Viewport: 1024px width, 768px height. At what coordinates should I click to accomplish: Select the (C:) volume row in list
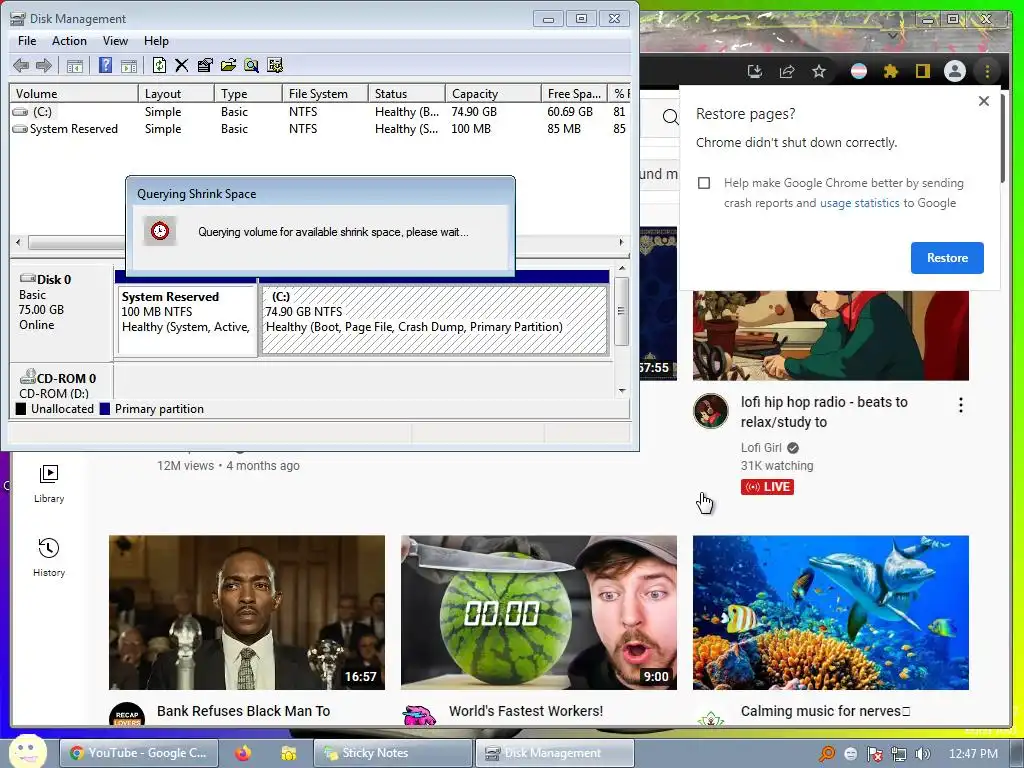tap(320, 112)
